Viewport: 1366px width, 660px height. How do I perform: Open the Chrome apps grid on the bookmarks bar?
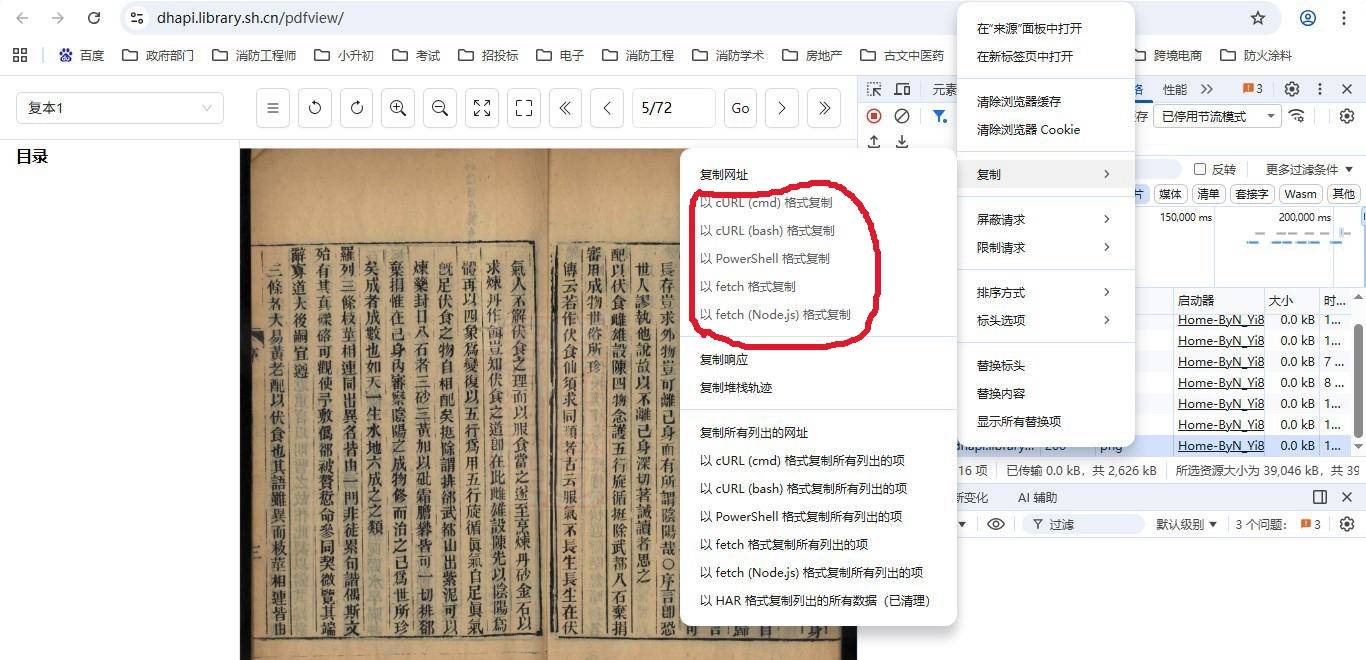tap(20, 55)
